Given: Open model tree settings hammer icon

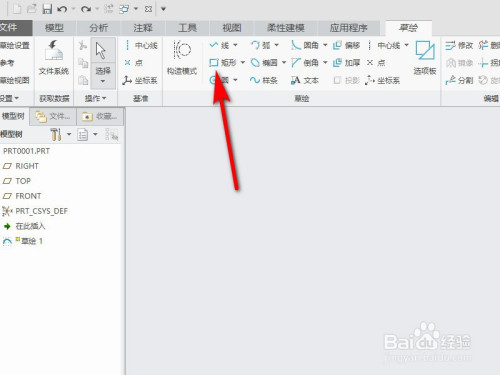Looking at the screenshot, I should (56, 134).
